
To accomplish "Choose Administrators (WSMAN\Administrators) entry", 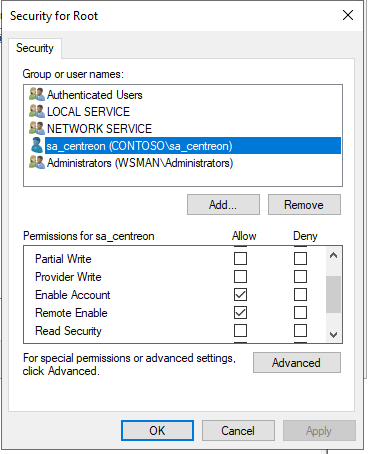I will pyautogui.click(x=140, y=163).
